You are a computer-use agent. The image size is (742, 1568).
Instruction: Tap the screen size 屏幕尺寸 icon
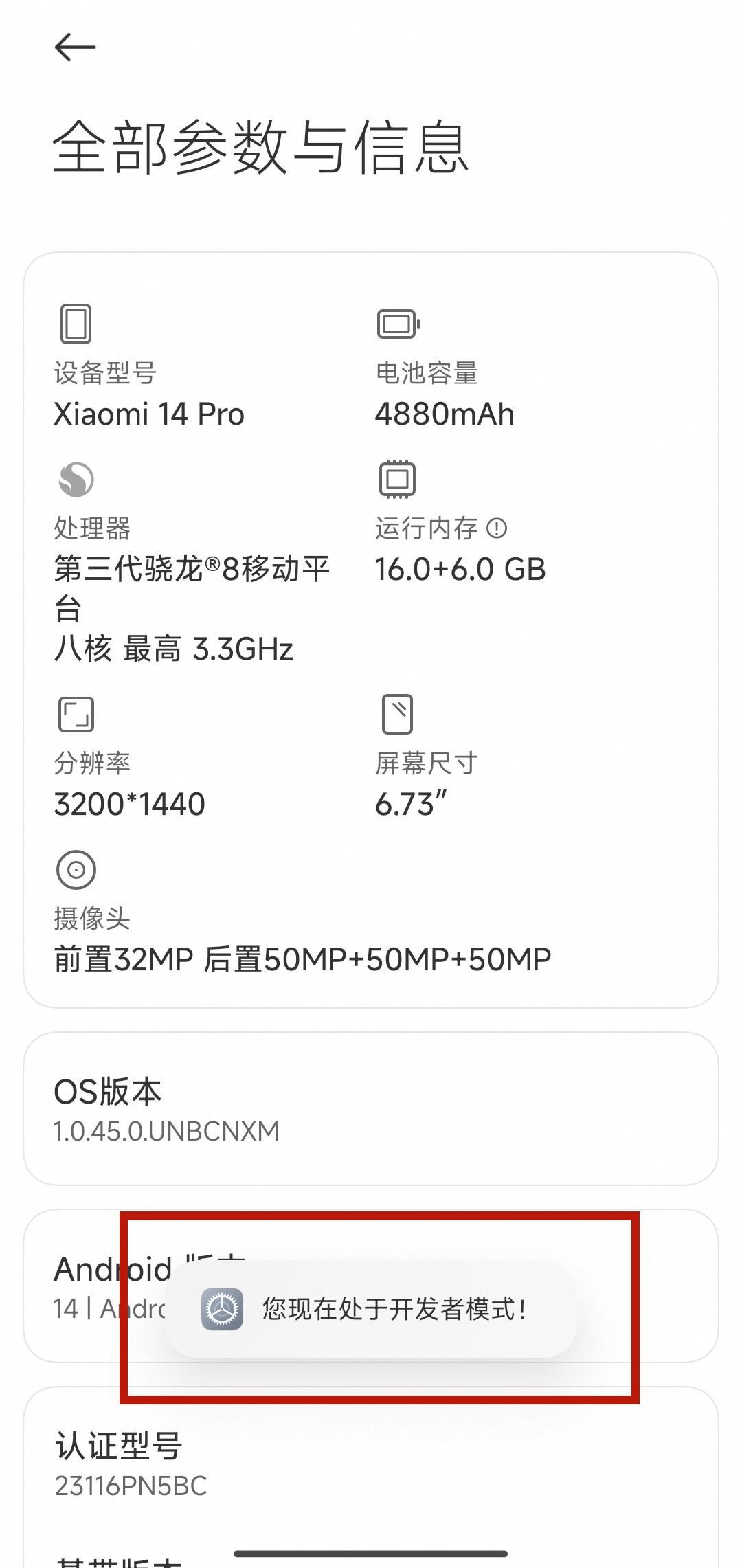pyautogui.click(x=397, y=714)
